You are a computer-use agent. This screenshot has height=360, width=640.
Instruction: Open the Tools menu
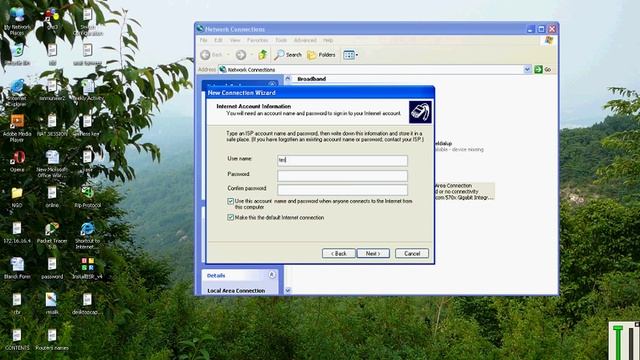pos(281,40)
